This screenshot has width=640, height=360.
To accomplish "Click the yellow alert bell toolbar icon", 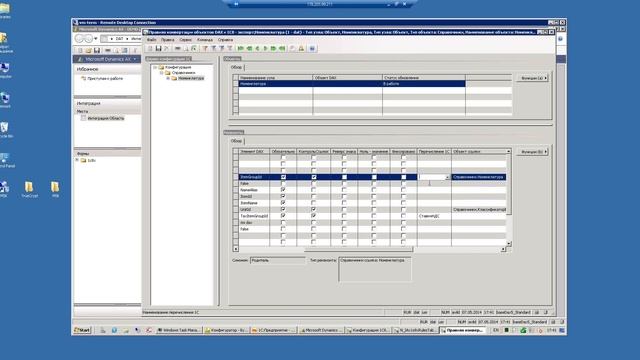I will pos(302,49).
